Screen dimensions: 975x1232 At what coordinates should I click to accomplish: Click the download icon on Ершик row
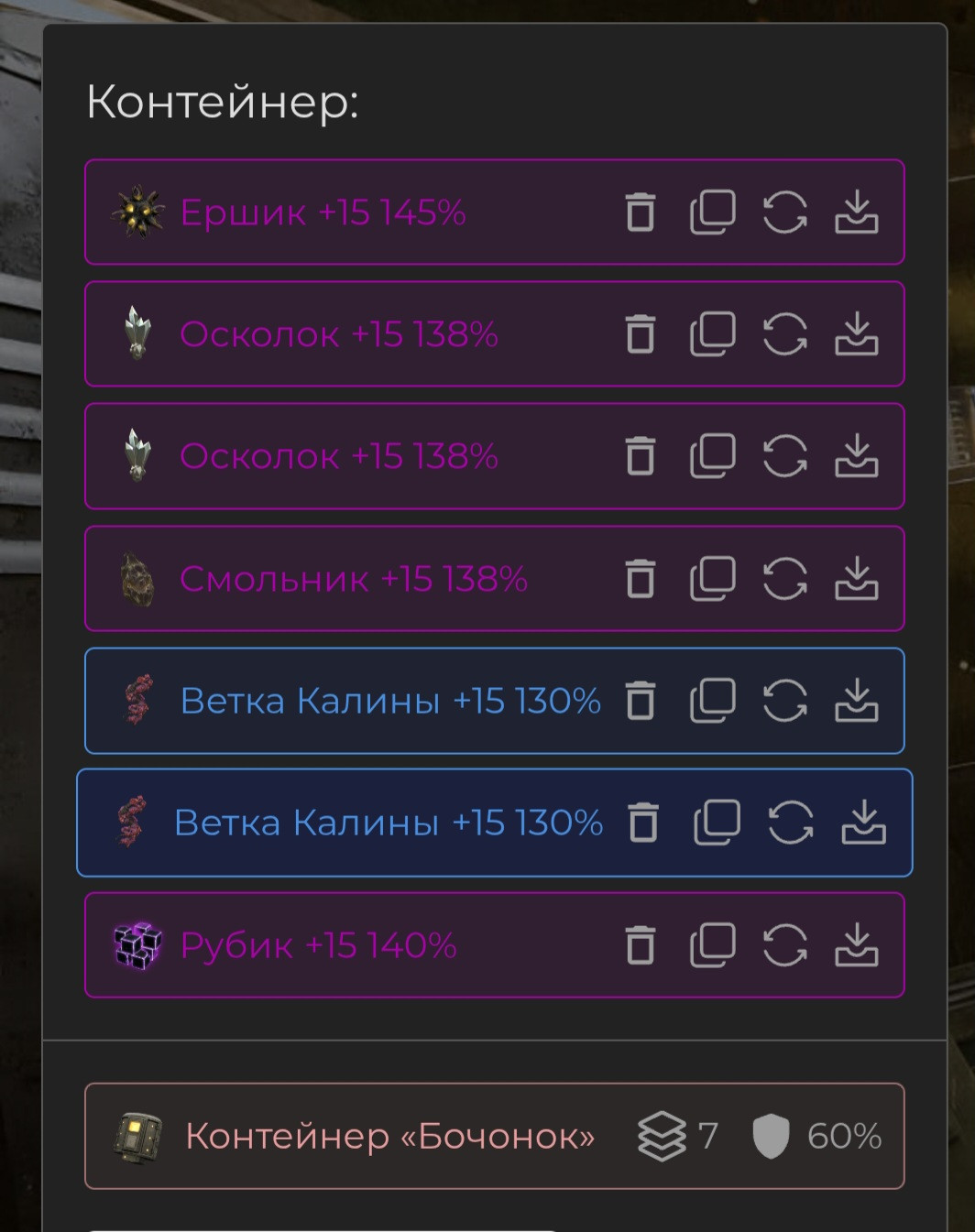pyautogui.click(x=857, y=213)
